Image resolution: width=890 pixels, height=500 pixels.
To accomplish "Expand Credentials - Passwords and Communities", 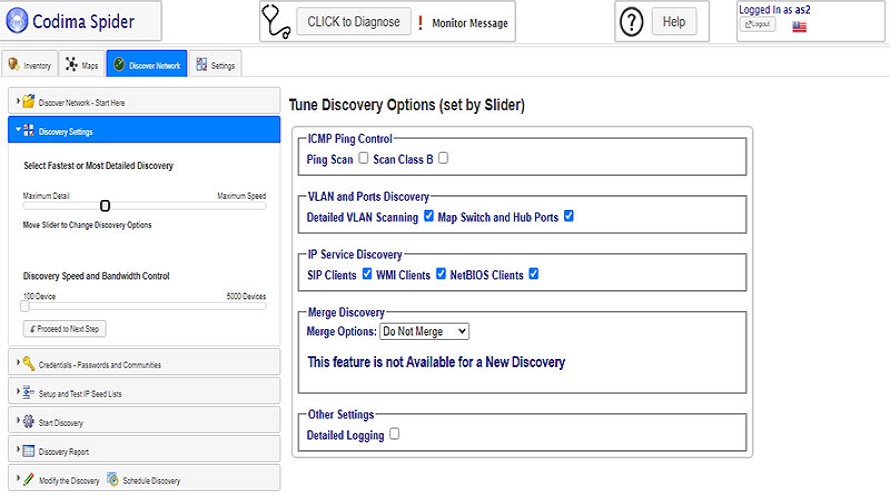I will (144, 363).
